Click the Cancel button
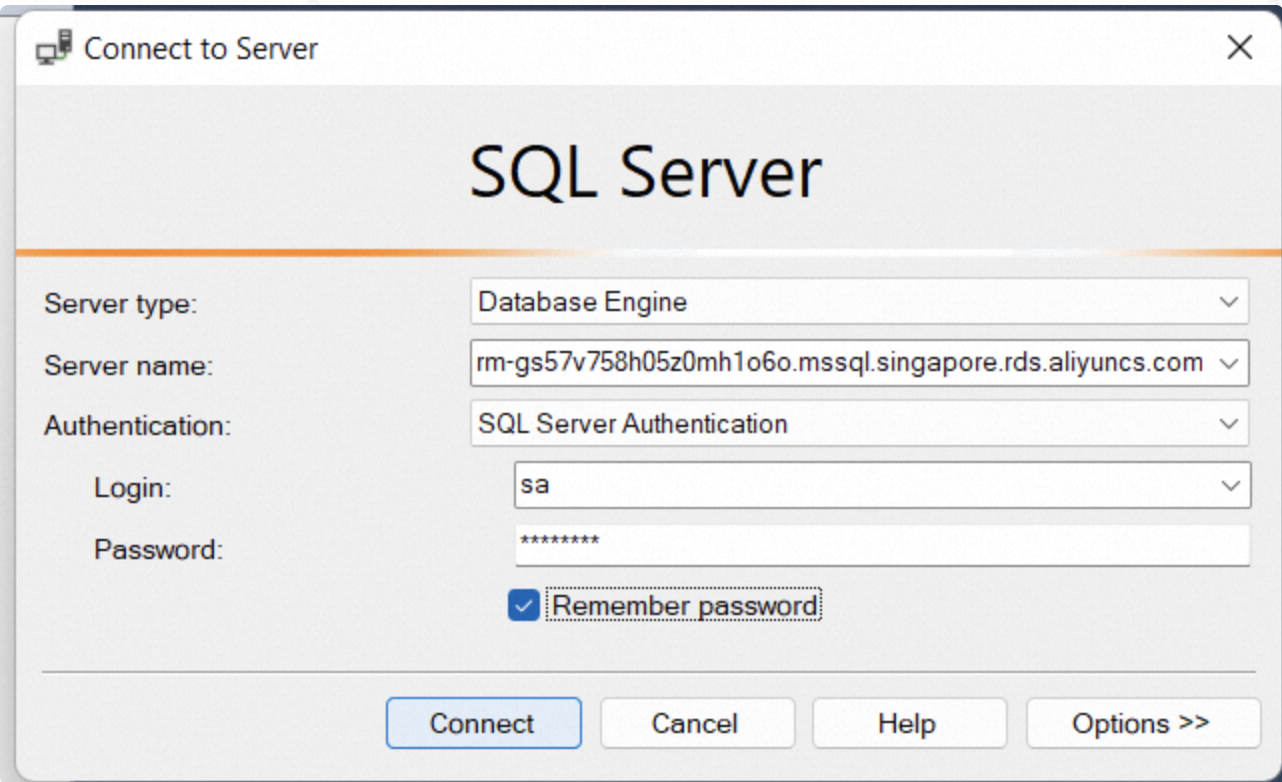The image size is (1282, 782). click(x=697, y=723)
